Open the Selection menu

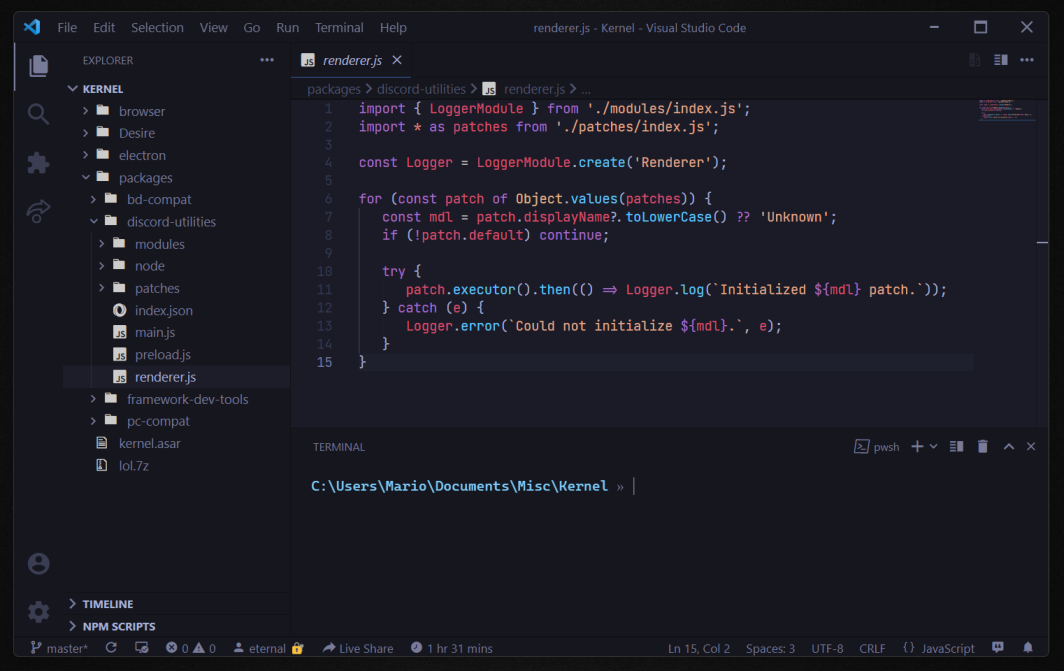(157, 28)
